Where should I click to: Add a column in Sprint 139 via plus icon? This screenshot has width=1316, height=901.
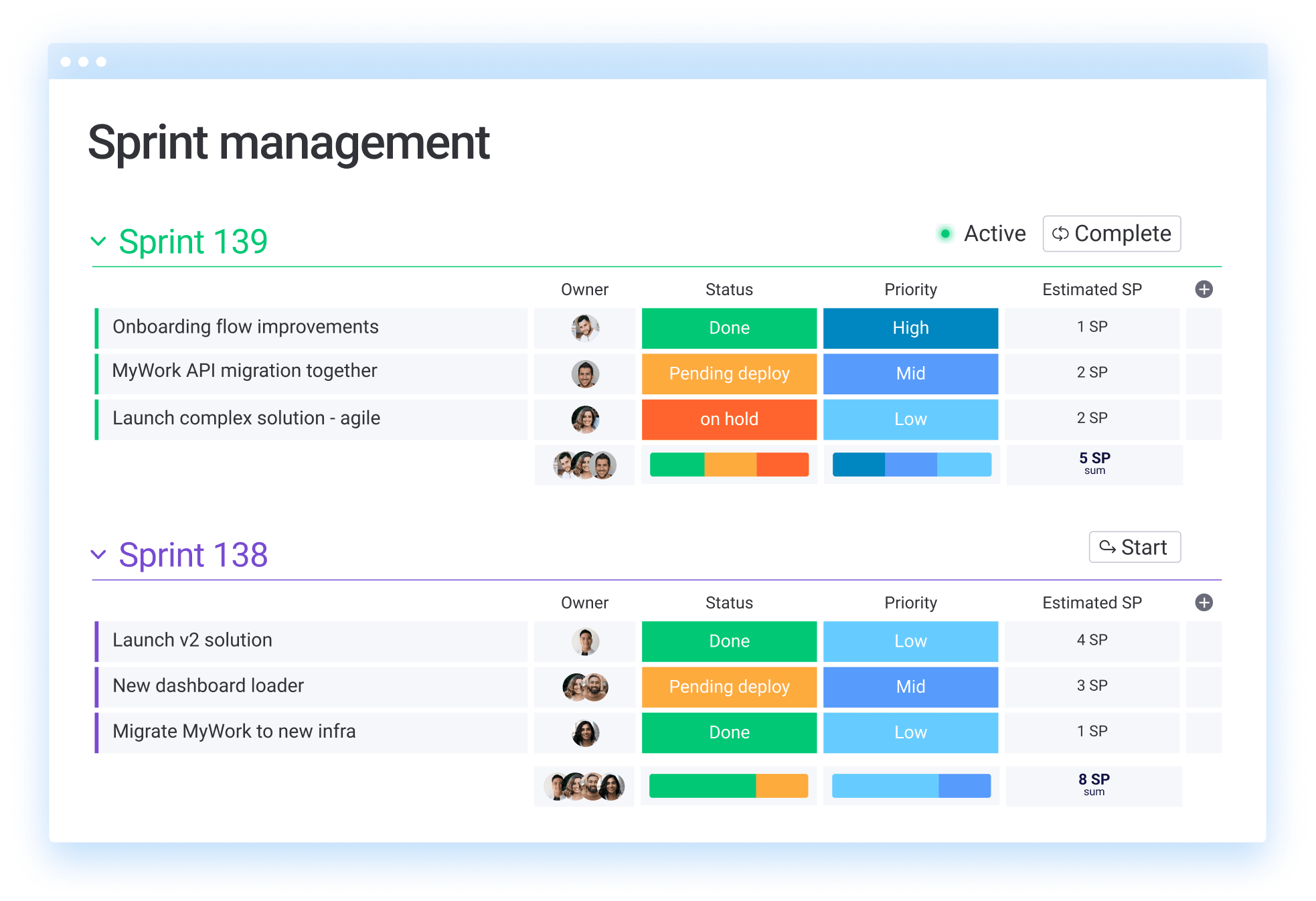[x=1204, y=289]
